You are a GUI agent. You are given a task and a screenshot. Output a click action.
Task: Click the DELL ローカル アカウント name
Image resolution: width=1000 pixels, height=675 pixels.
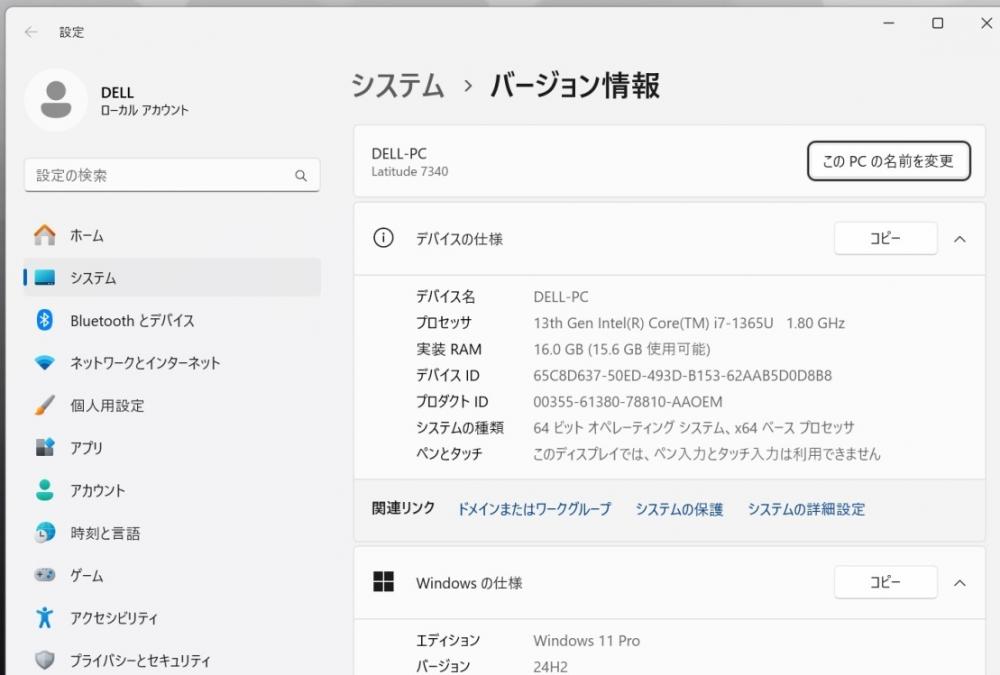[x=145, y=101]
